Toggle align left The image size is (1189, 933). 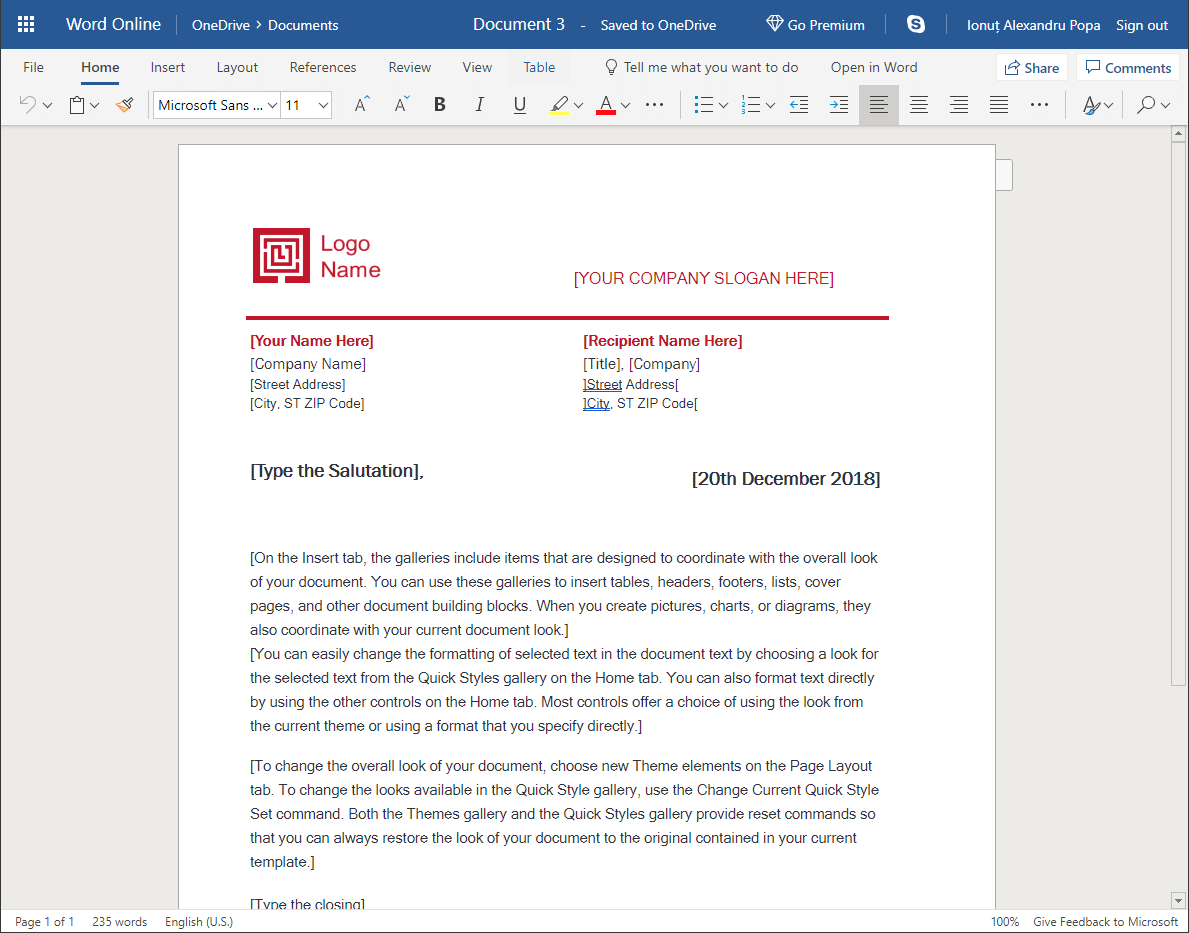tap(879, 105)
